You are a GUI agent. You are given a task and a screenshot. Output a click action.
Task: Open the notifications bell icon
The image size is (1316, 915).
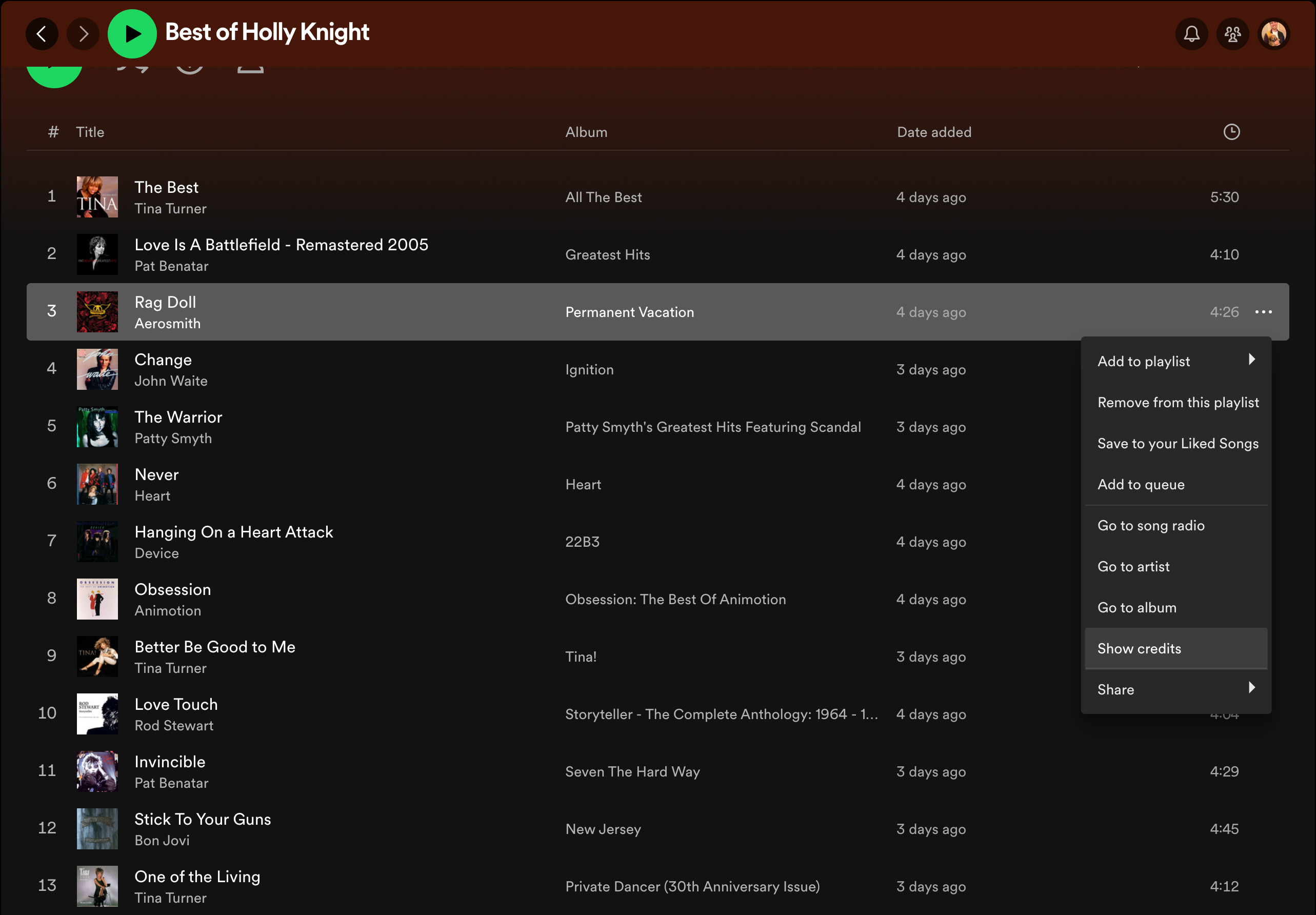click(1191, 34)
